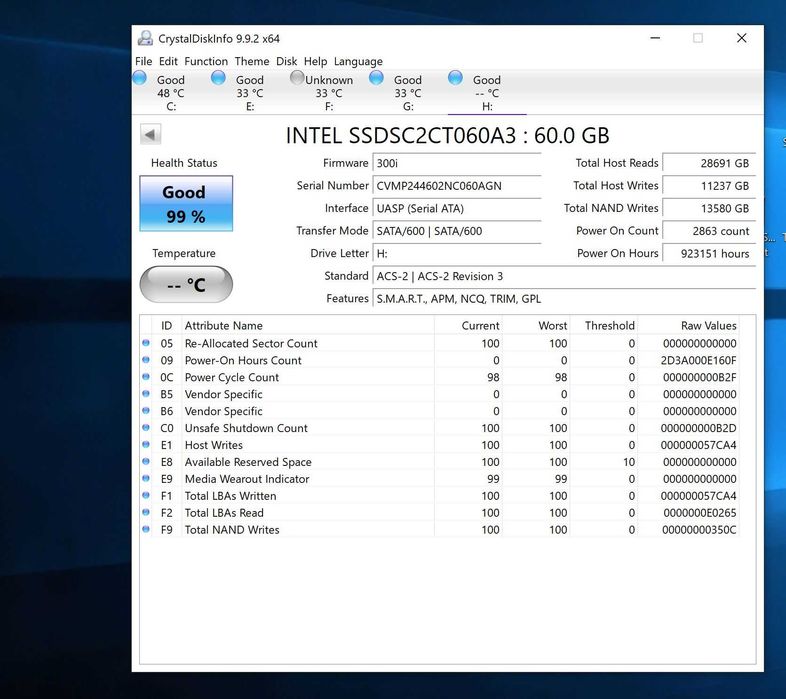
Task: Click raw value 00000000350C
Action: (699, 530)
